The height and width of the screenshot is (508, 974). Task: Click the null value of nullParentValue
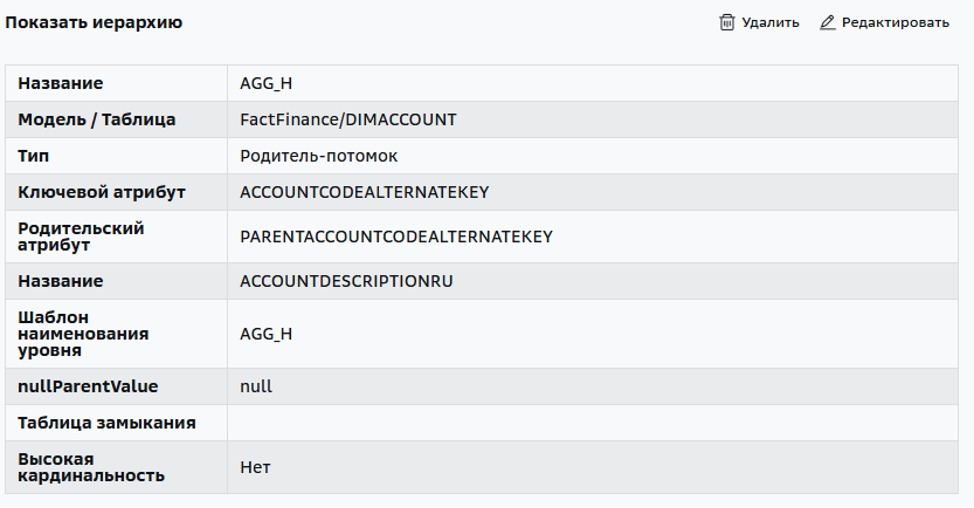click(x=256, y=386)
